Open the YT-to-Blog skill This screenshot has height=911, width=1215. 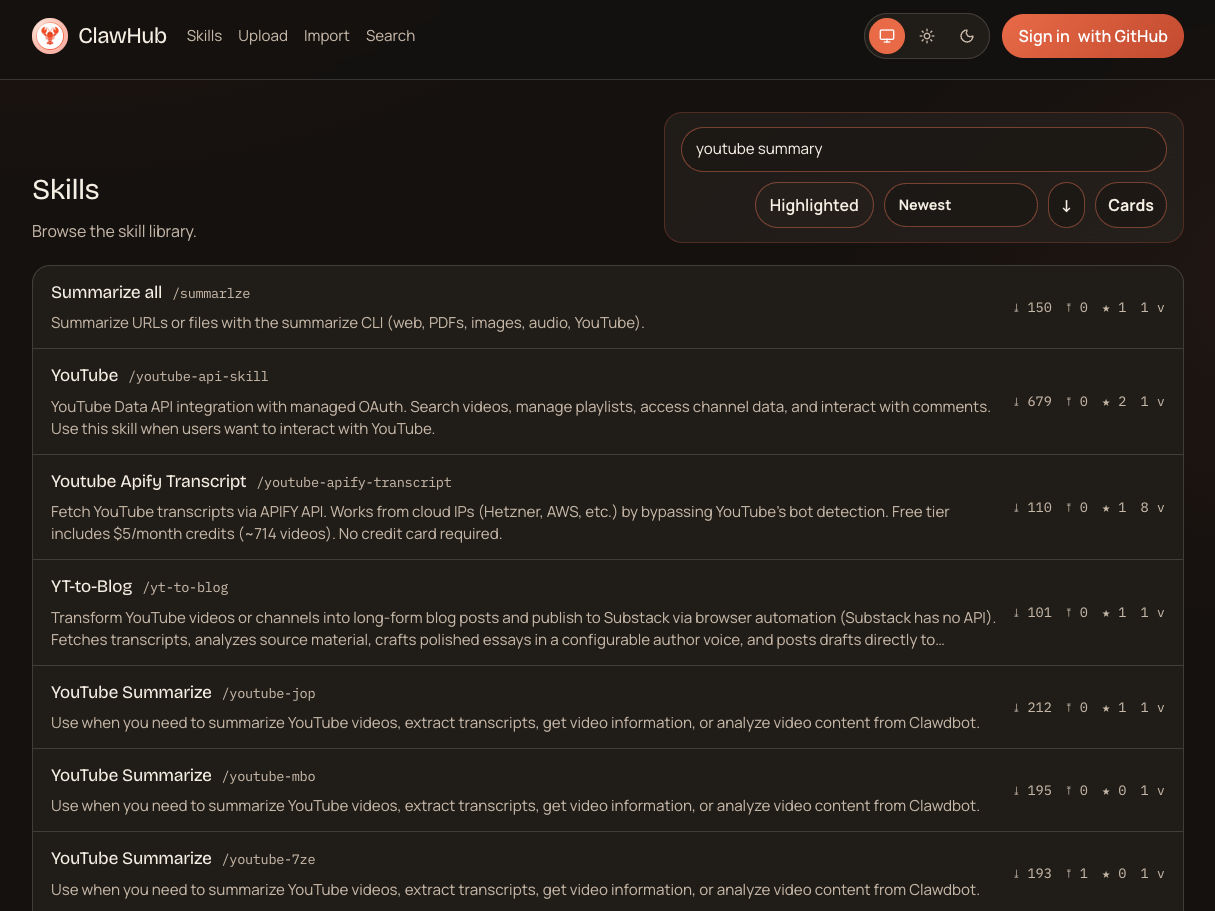(x=608, y=613)
